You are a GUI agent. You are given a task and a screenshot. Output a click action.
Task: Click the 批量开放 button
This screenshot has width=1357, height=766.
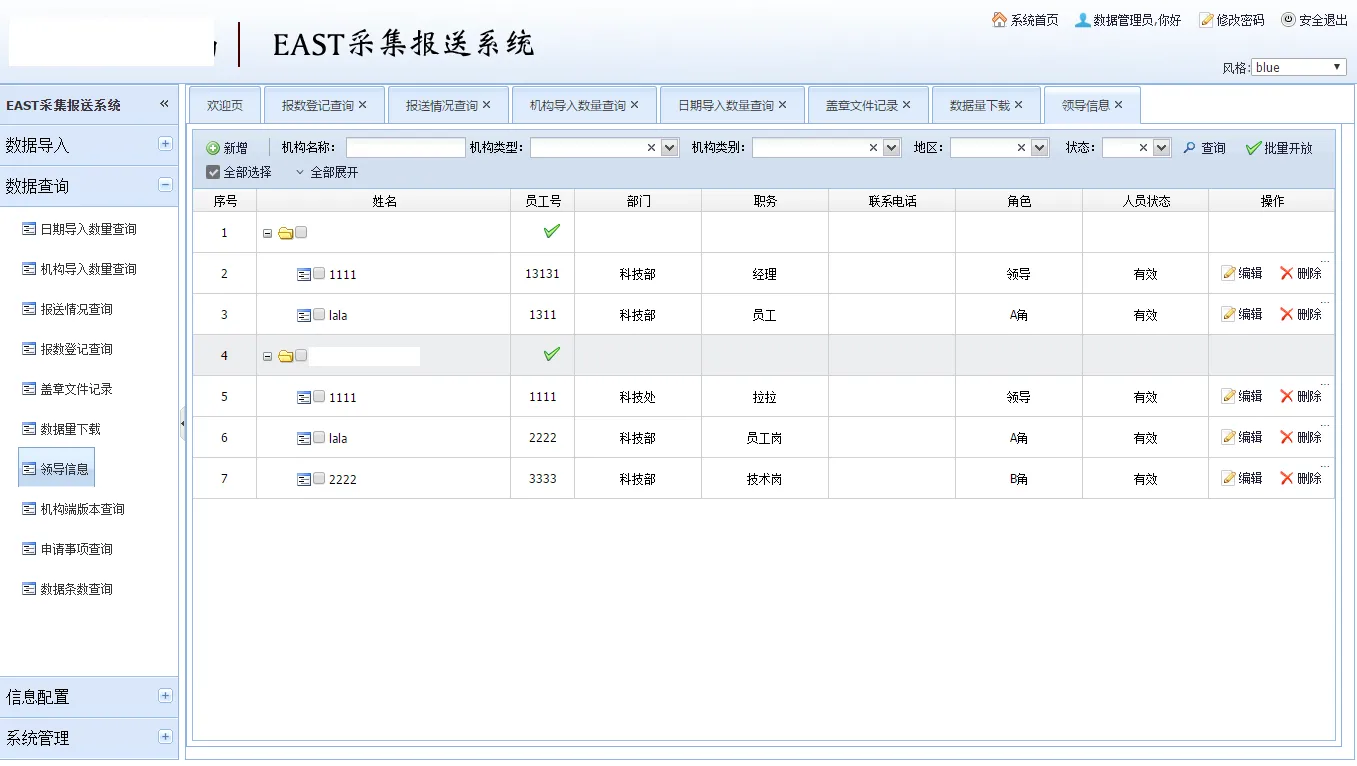click(1279, 148)
